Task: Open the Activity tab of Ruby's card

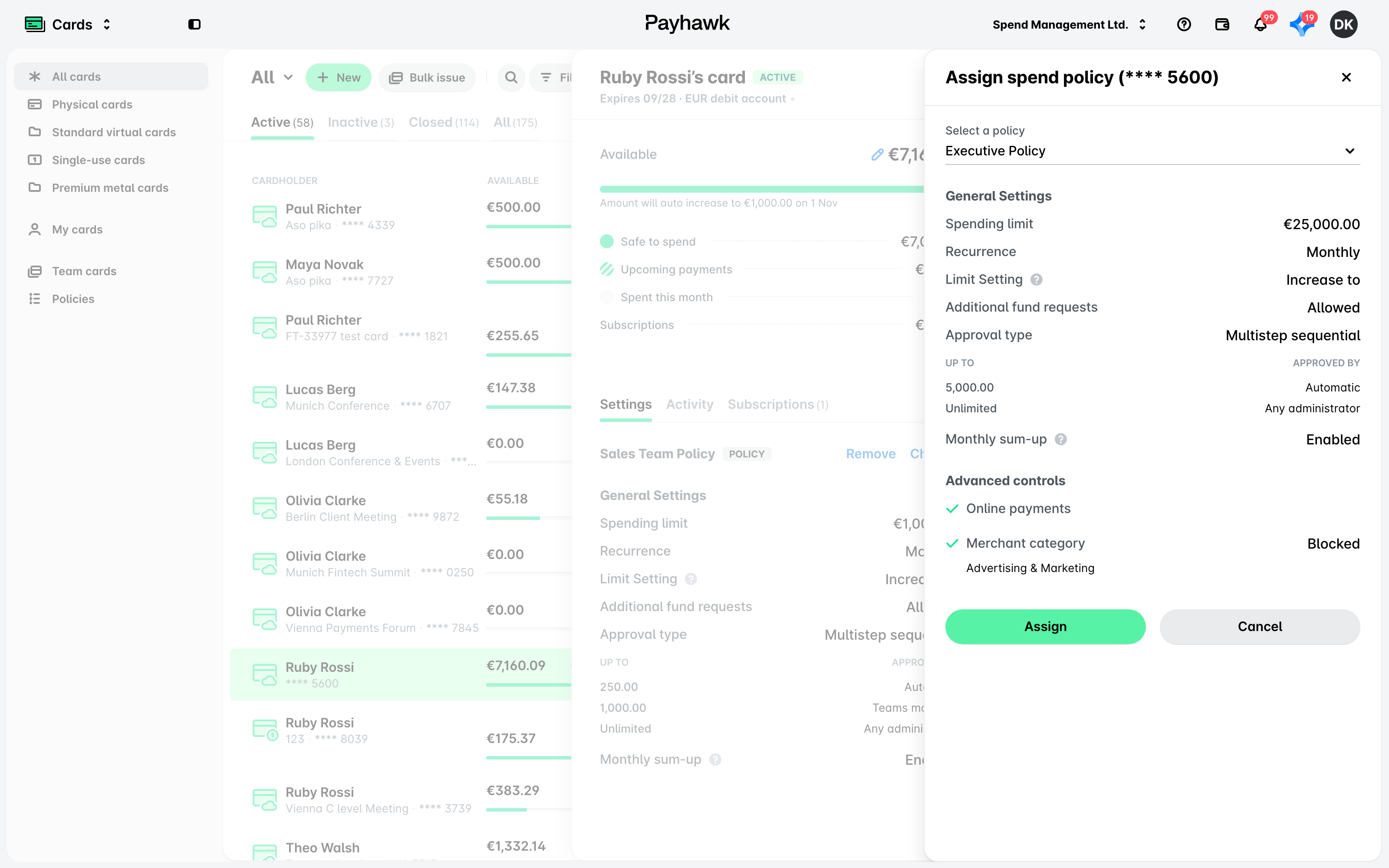Action: click(689, 405)
